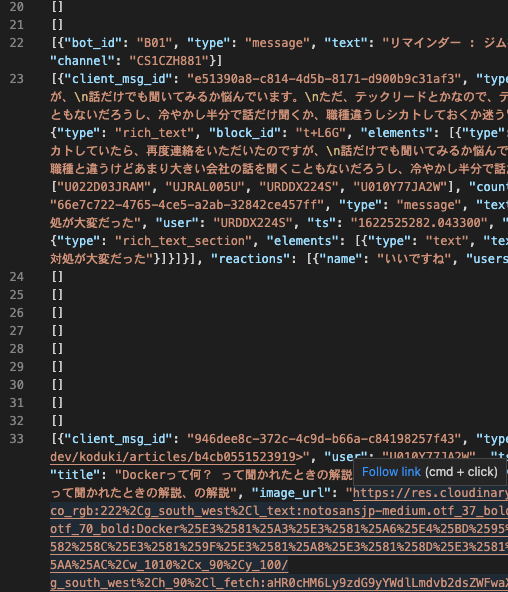Click the "rich_text" type value
Viewport: 508px width, 592px height.
coord(155,133)
